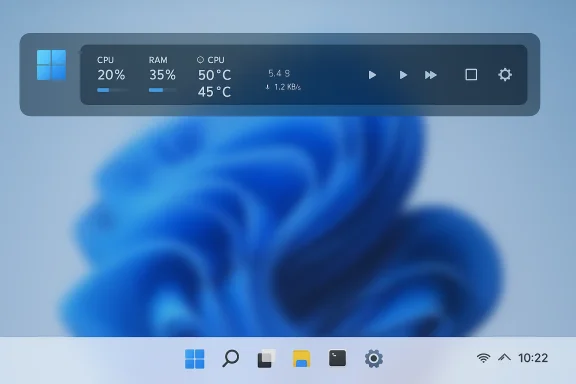Click the RAM label in the widget
Image resolution: width=576 pixels, height=384 pixels.
click(158, 60)
